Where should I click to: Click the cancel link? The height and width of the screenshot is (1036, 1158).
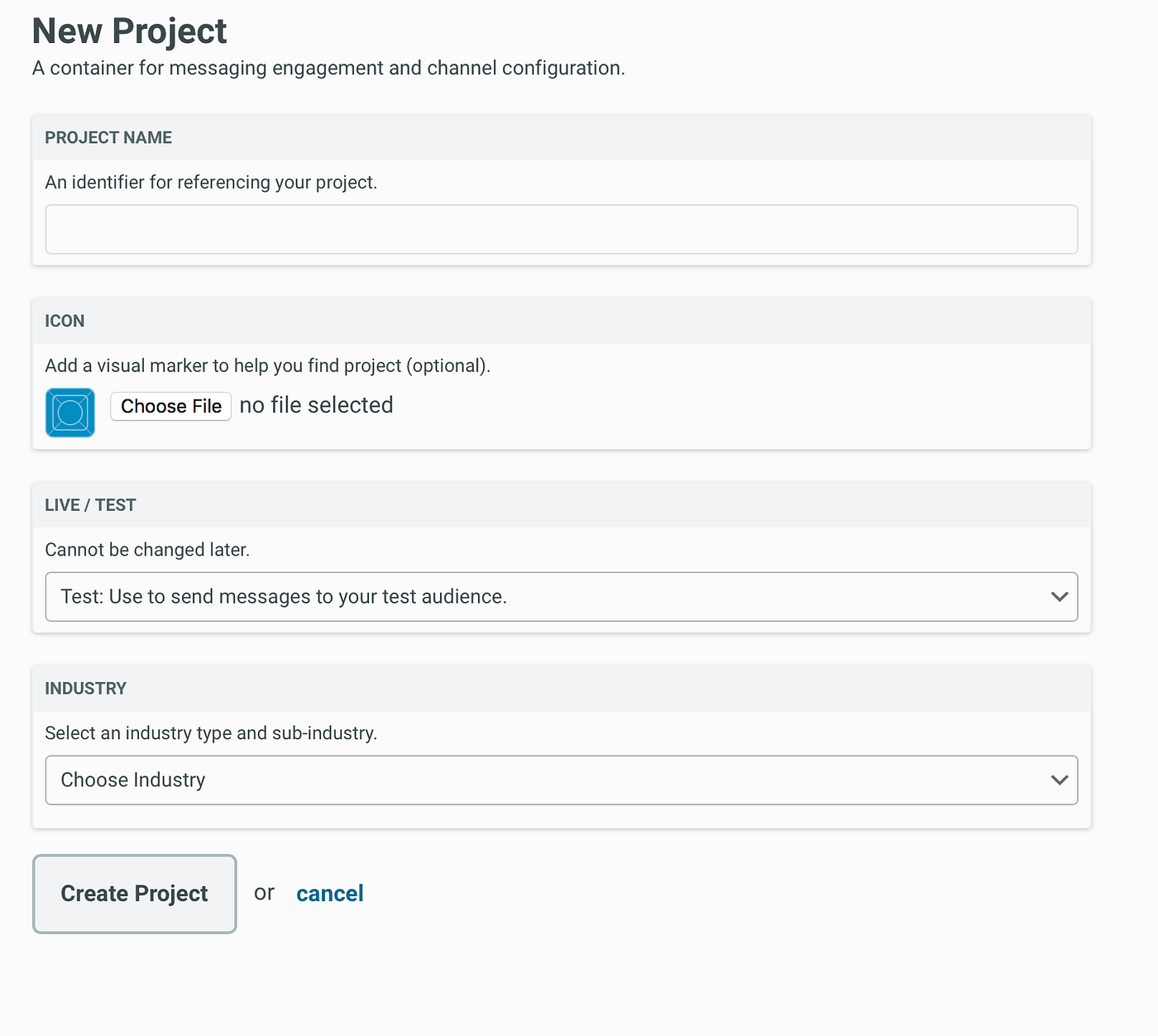[330, 894]
